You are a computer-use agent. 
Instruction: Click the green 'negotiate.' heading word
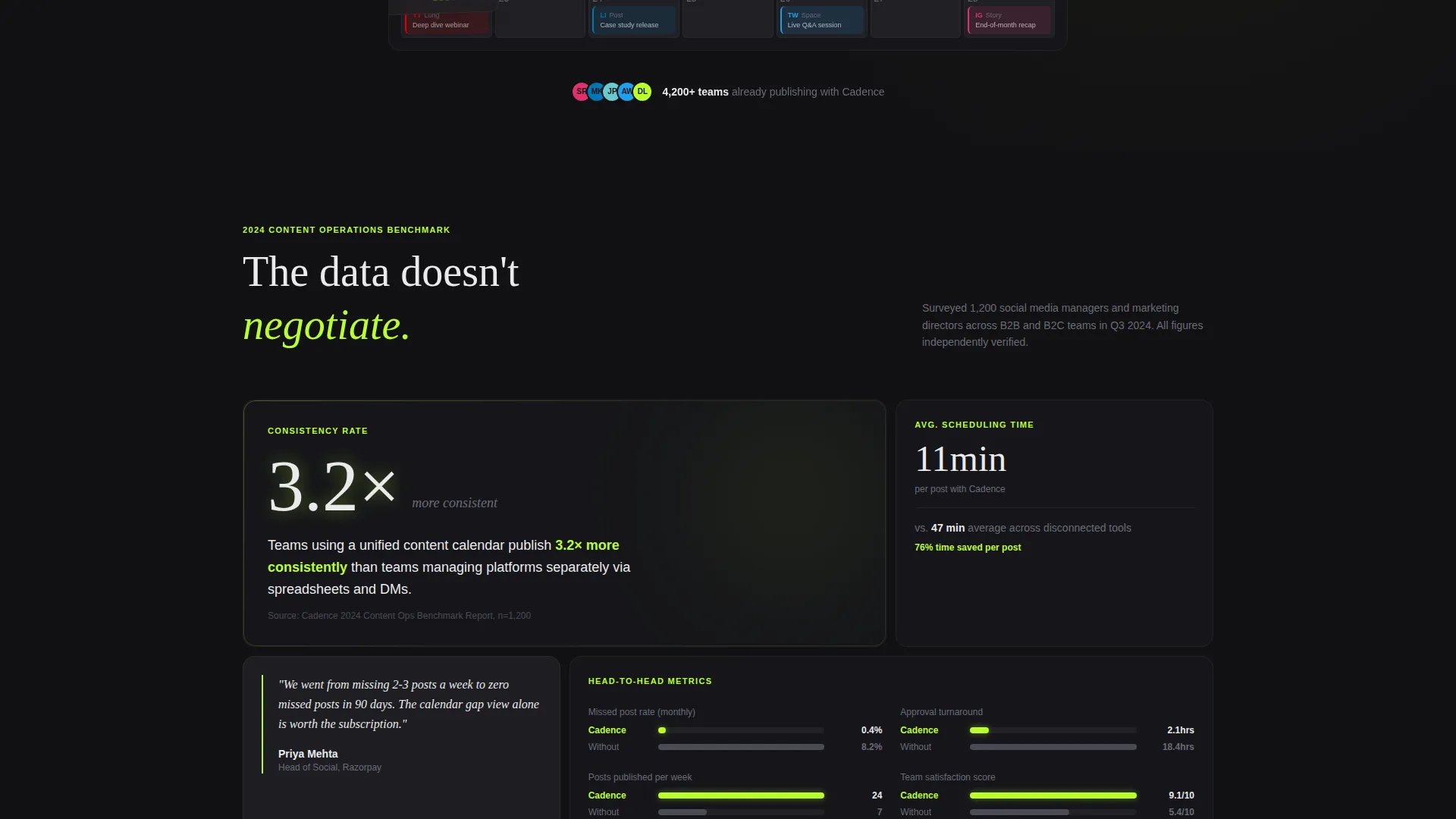point(326,325)
